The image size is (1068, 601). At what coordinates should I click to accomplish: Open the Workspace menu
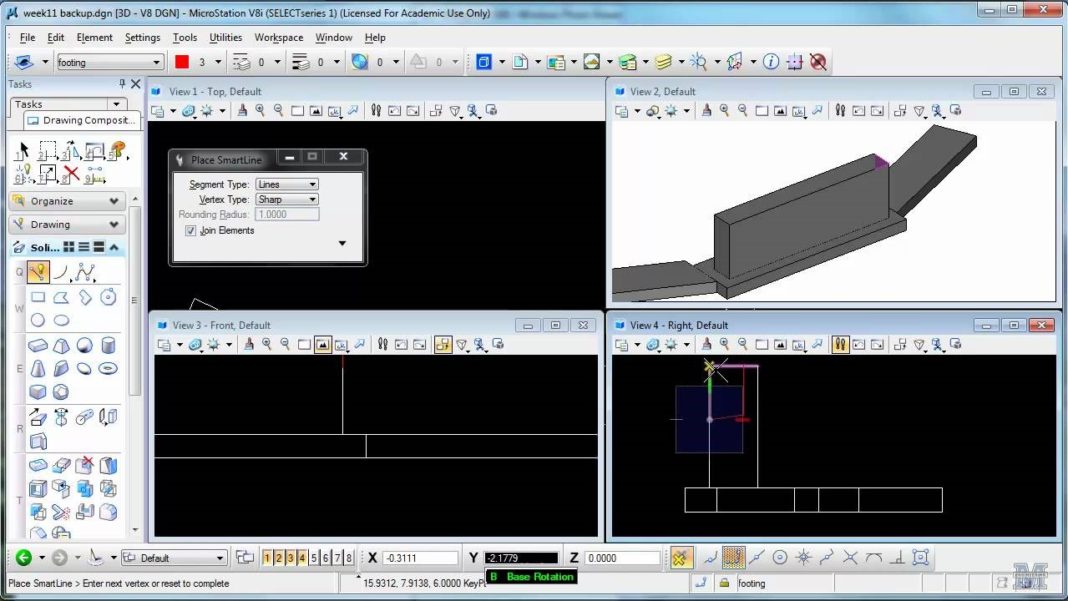278,37
